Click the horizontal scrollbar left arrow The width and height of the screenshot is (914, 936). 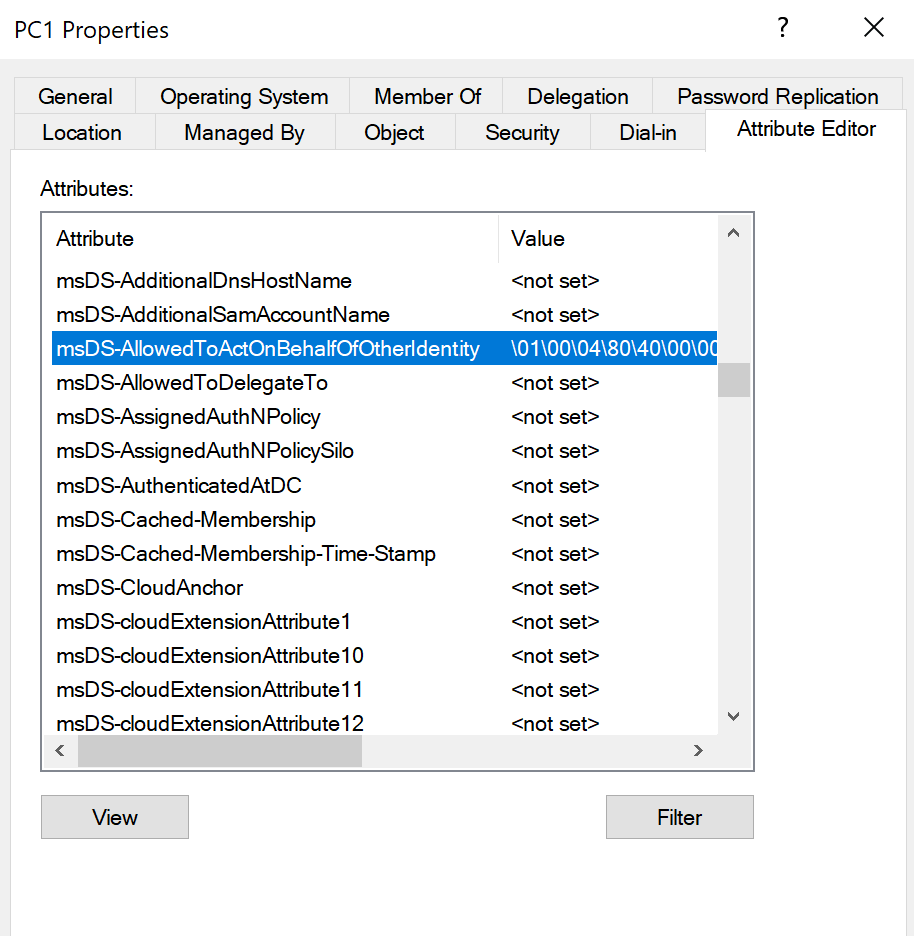59,751
